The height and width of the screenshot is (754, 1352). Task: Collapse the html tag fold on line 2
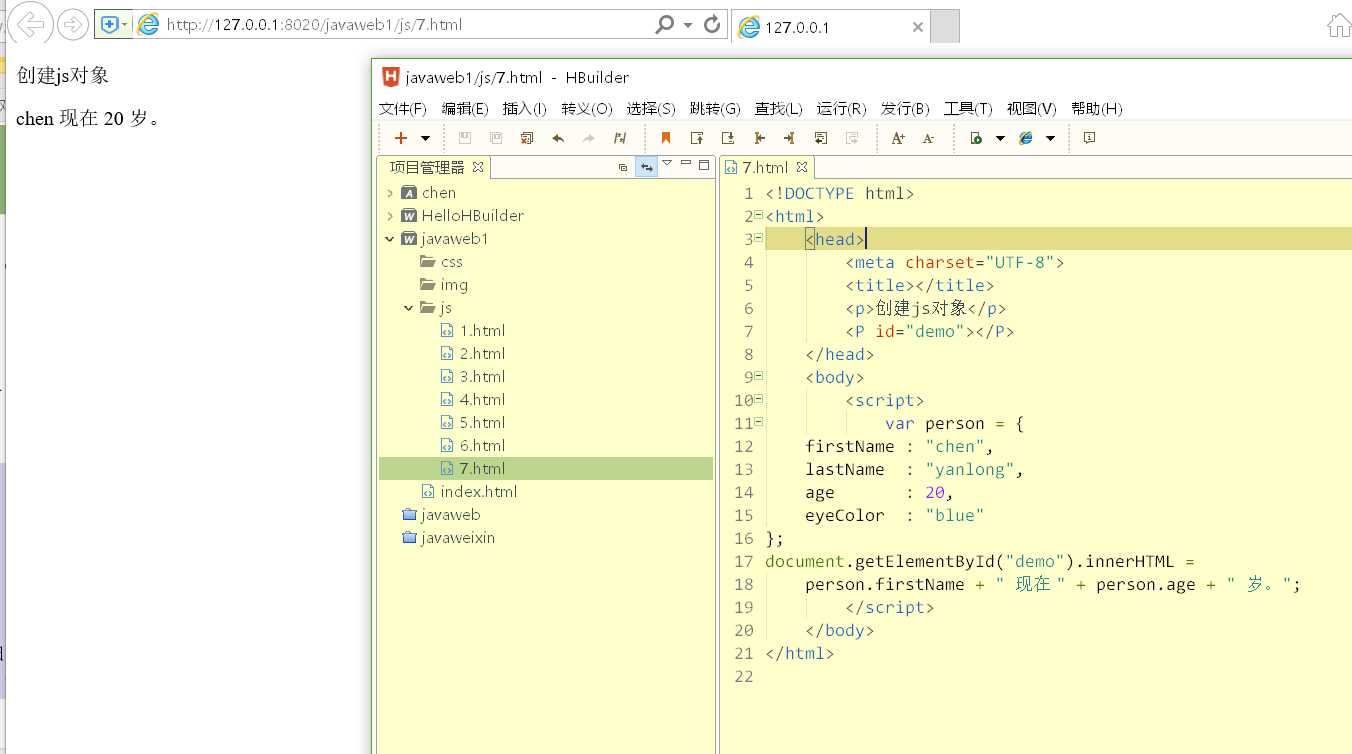coord(759,215)
